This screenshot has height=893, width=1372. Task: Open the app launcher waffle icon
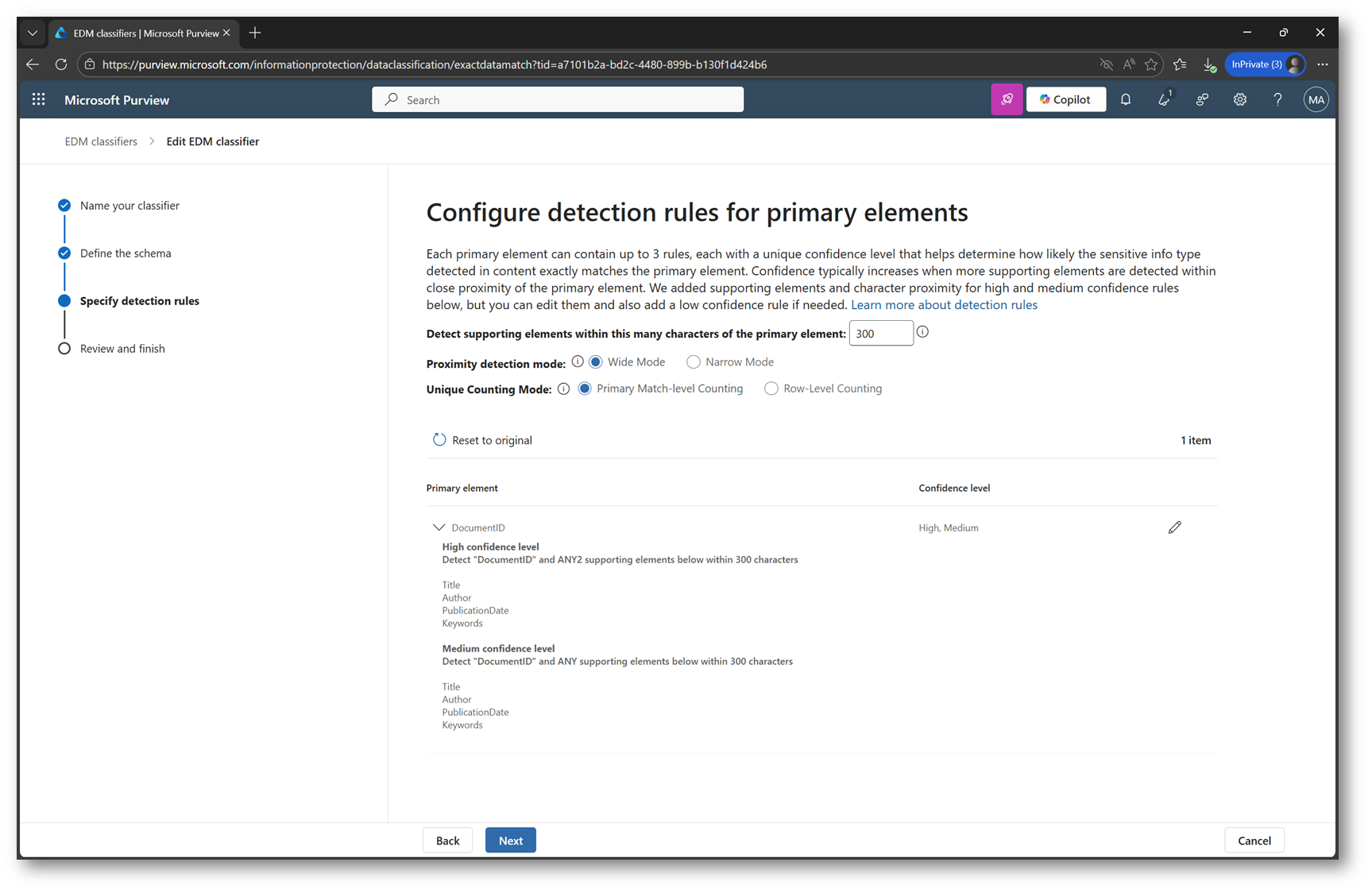pyautogui.click(x=38, y=99)
